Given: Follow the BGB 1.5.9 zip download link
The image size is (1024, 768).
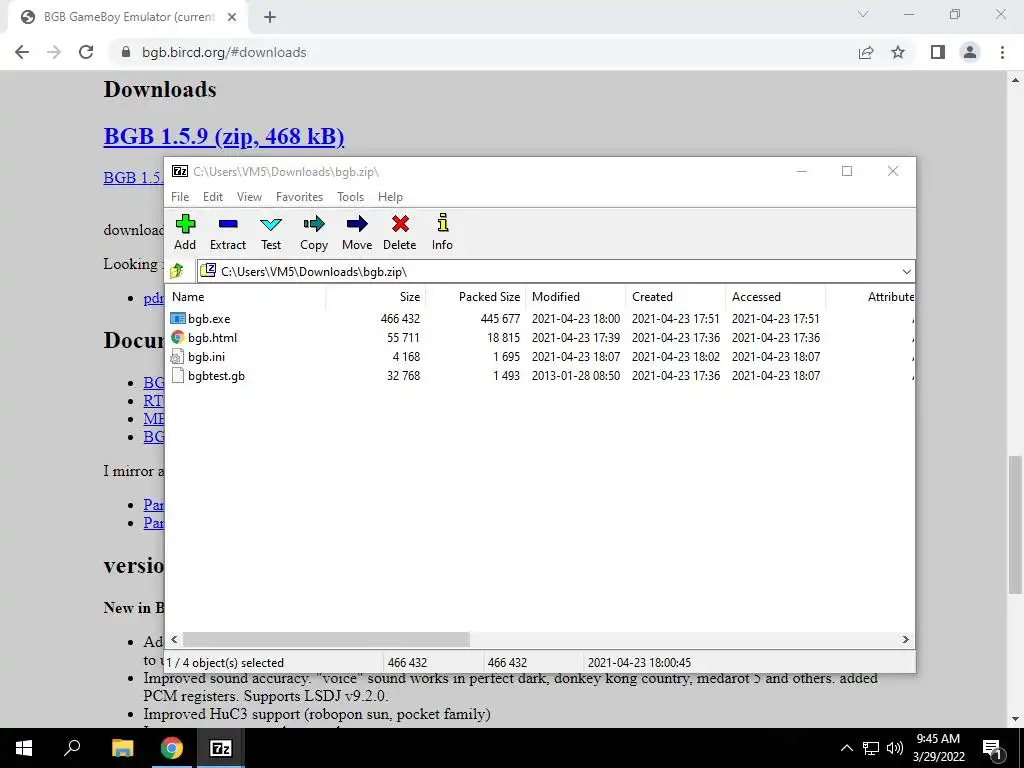Looking at the screenshot, I should 224,136.
